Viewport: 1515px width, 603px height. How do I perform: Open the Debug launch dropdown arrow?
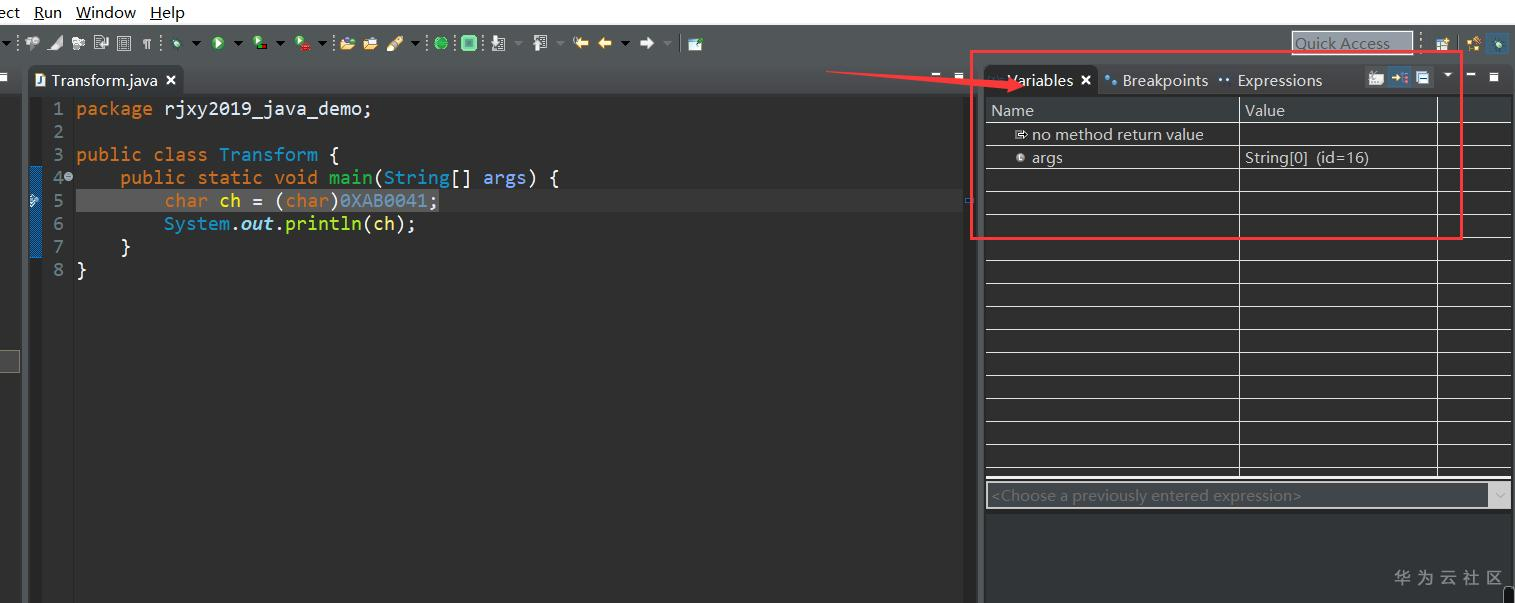[195, 43]
